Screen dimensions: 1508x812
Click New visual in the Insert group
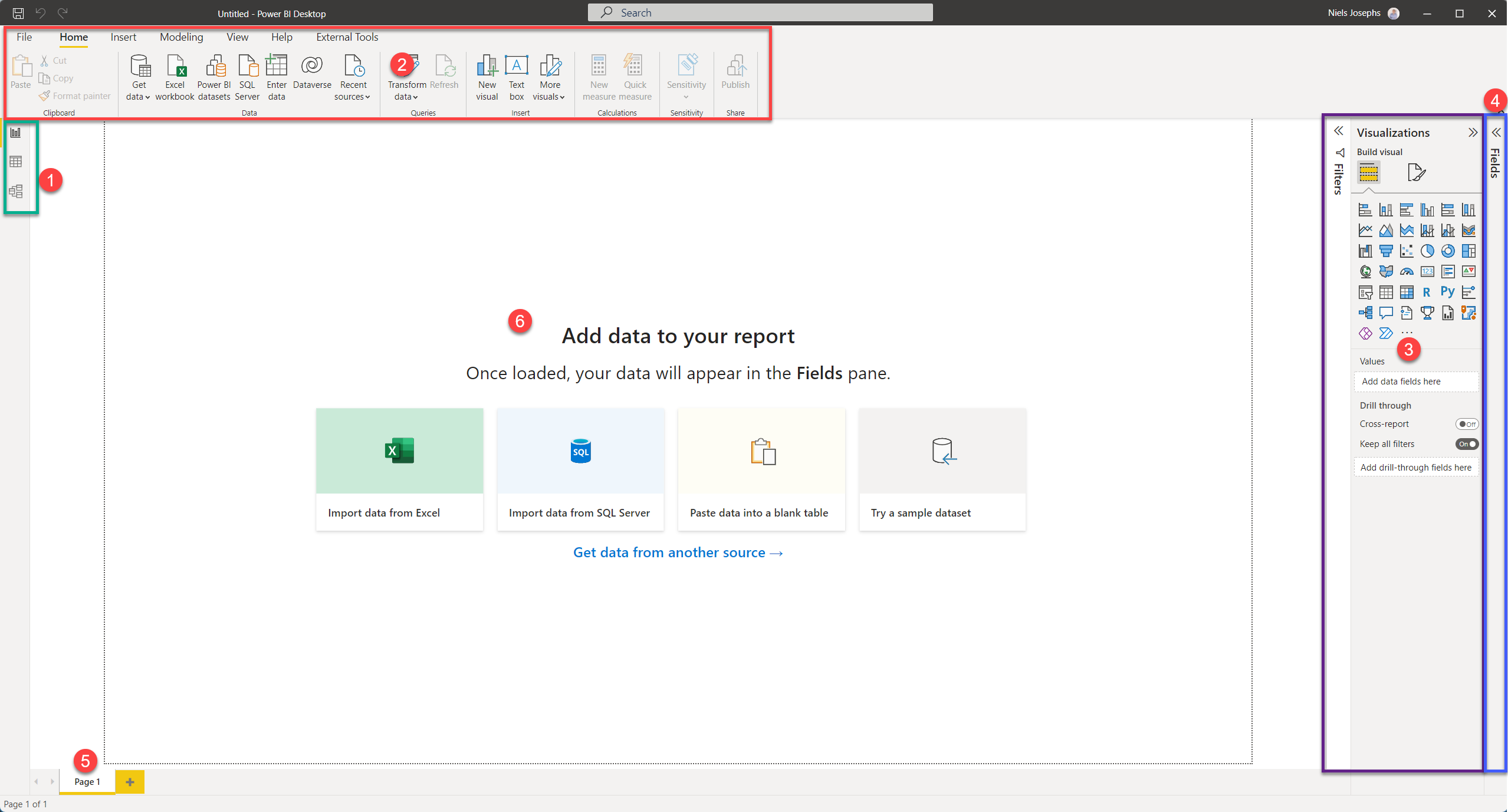coord(487,78)
